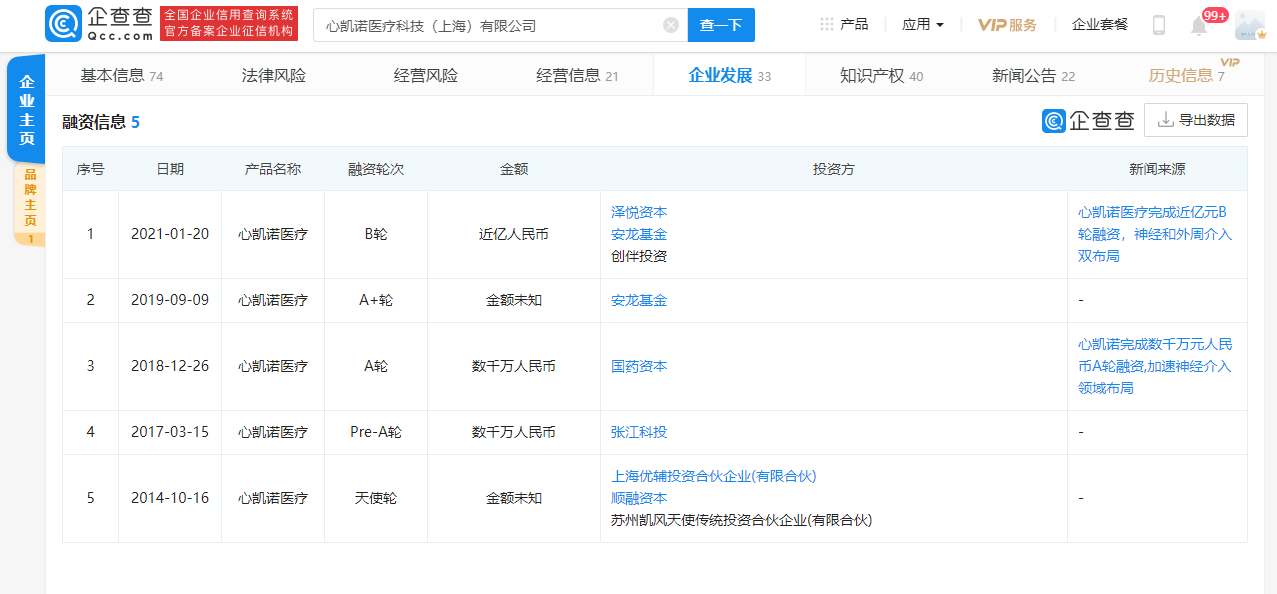Select the 企业发展 tab
The image size is (1277, 594).
pos(729,75)
